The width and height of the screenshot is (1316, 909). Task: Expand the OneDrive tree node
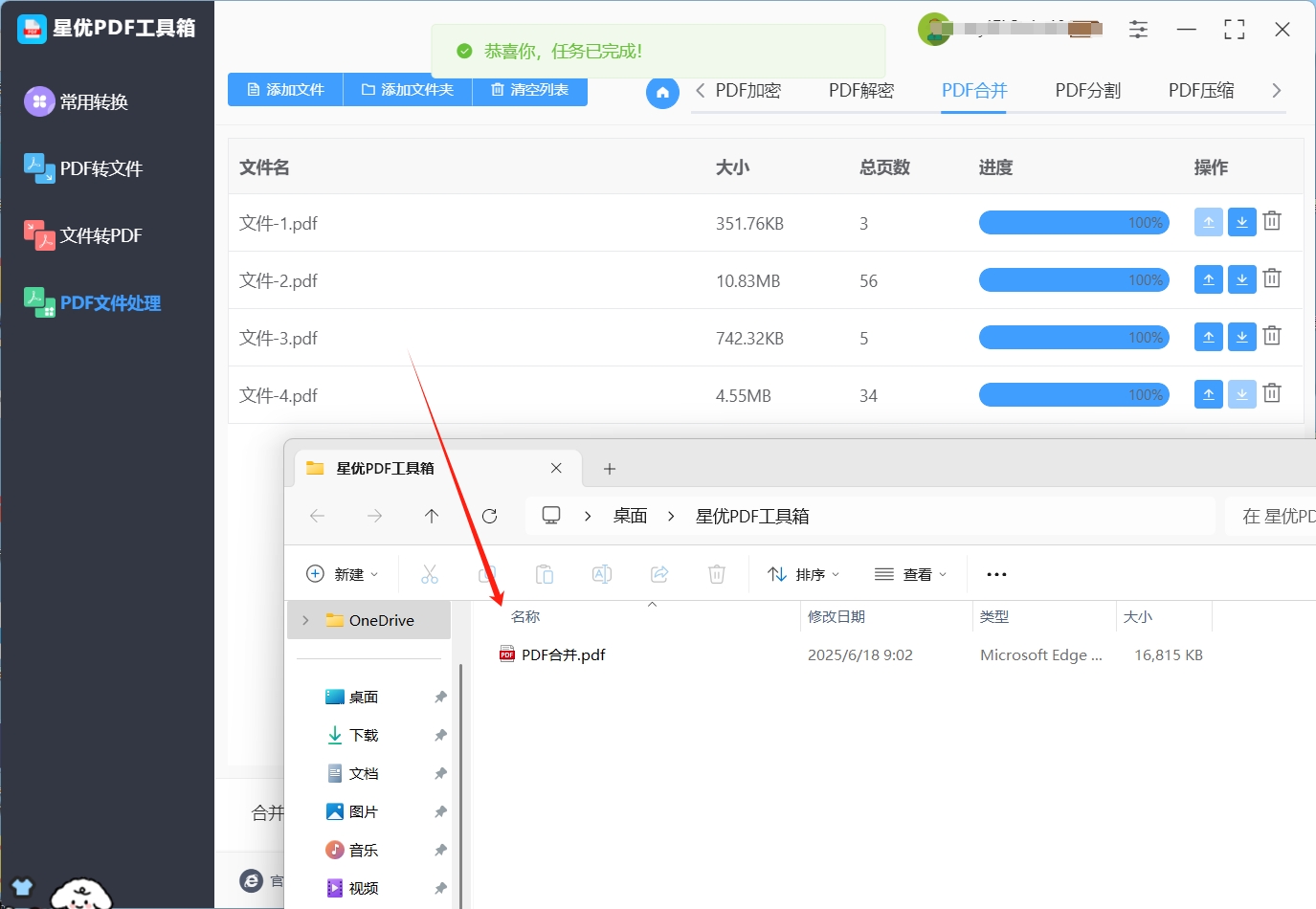tap(305, 620)
